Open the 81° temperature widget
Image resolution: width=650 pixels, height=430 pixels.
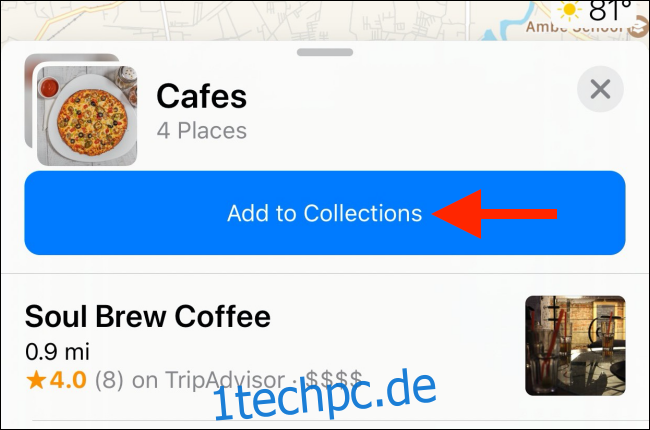pyautogui.click(x=594, y=11)
